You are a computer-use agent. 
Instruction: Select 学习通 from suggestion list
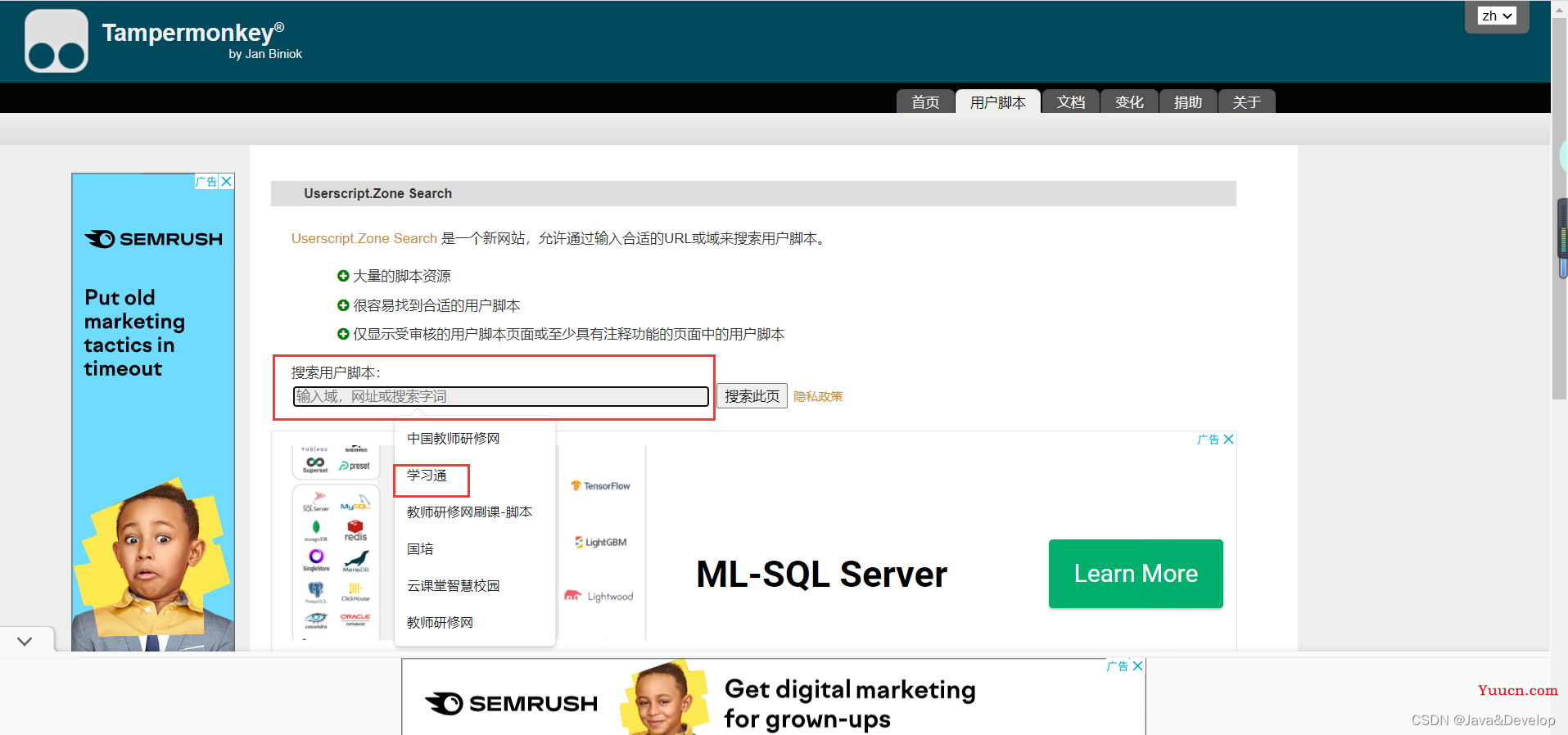[x=427, y=476]
